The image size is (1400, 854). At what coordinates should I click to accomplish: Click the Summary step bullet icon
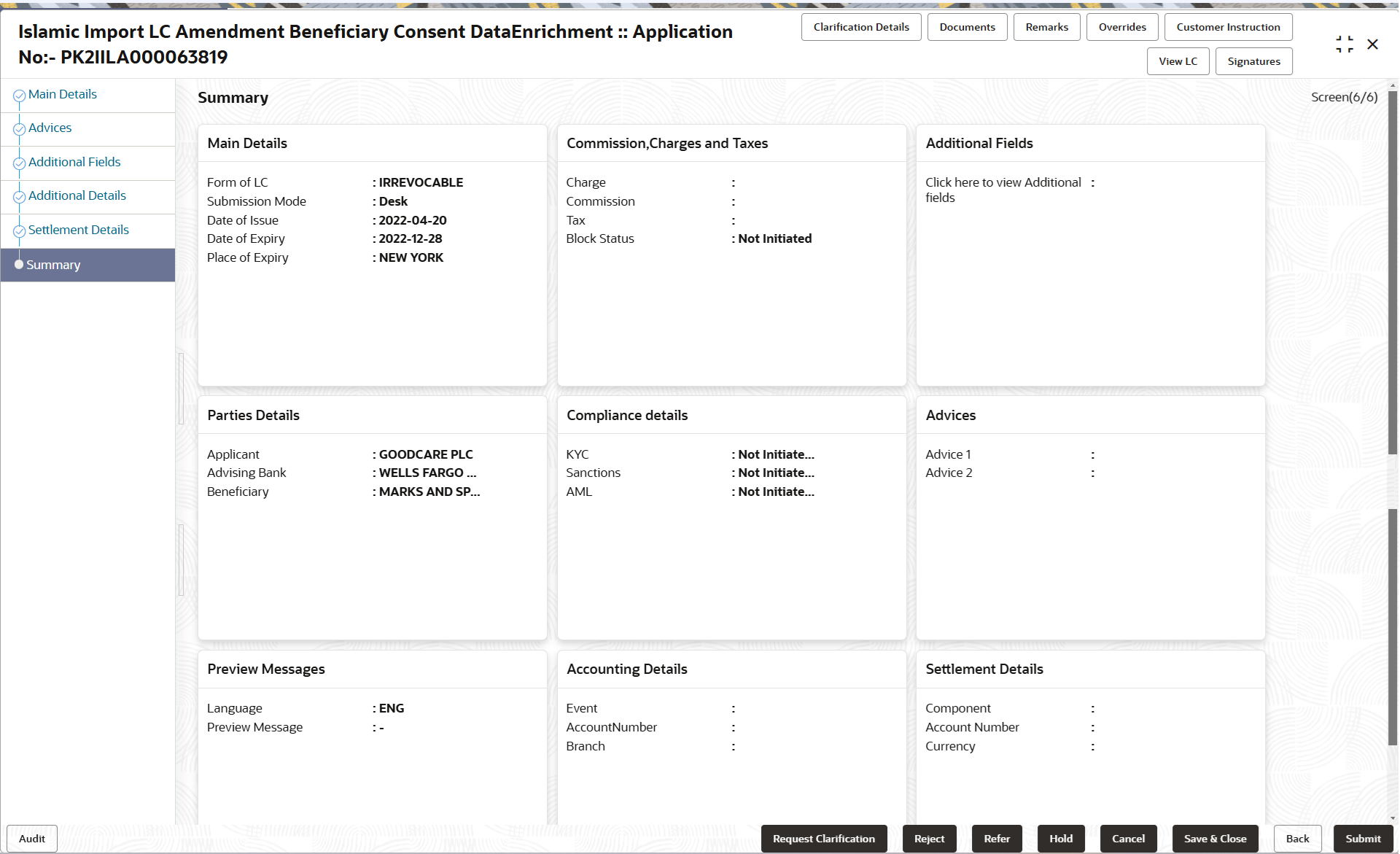(19, 265)
